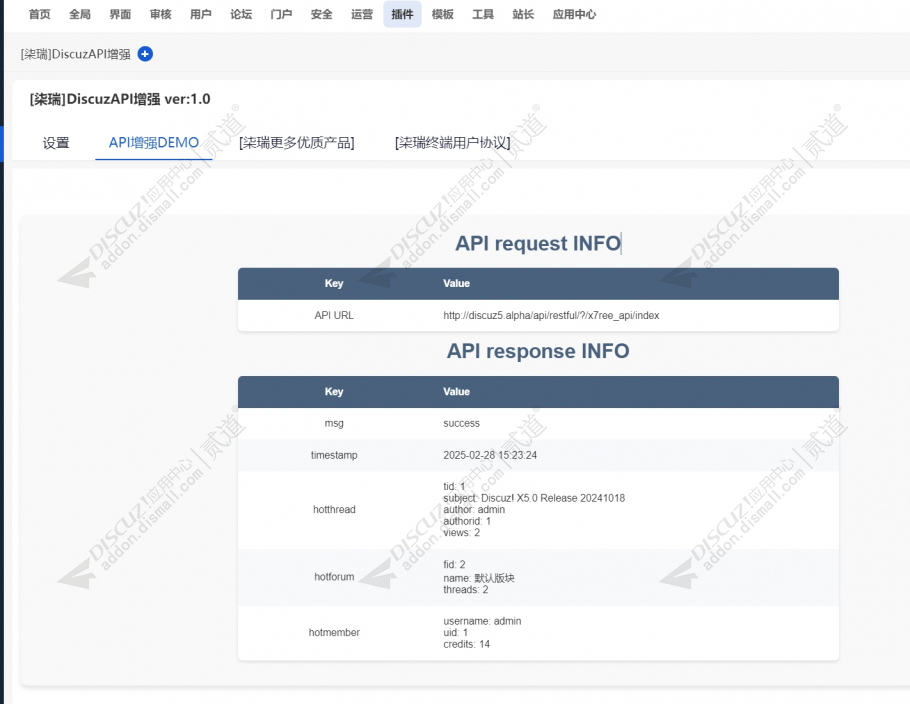Open the [柒瑞终端用户协议] tab
Image resolution: width=910 pixels, height=704 pixels.
point(453,143)
